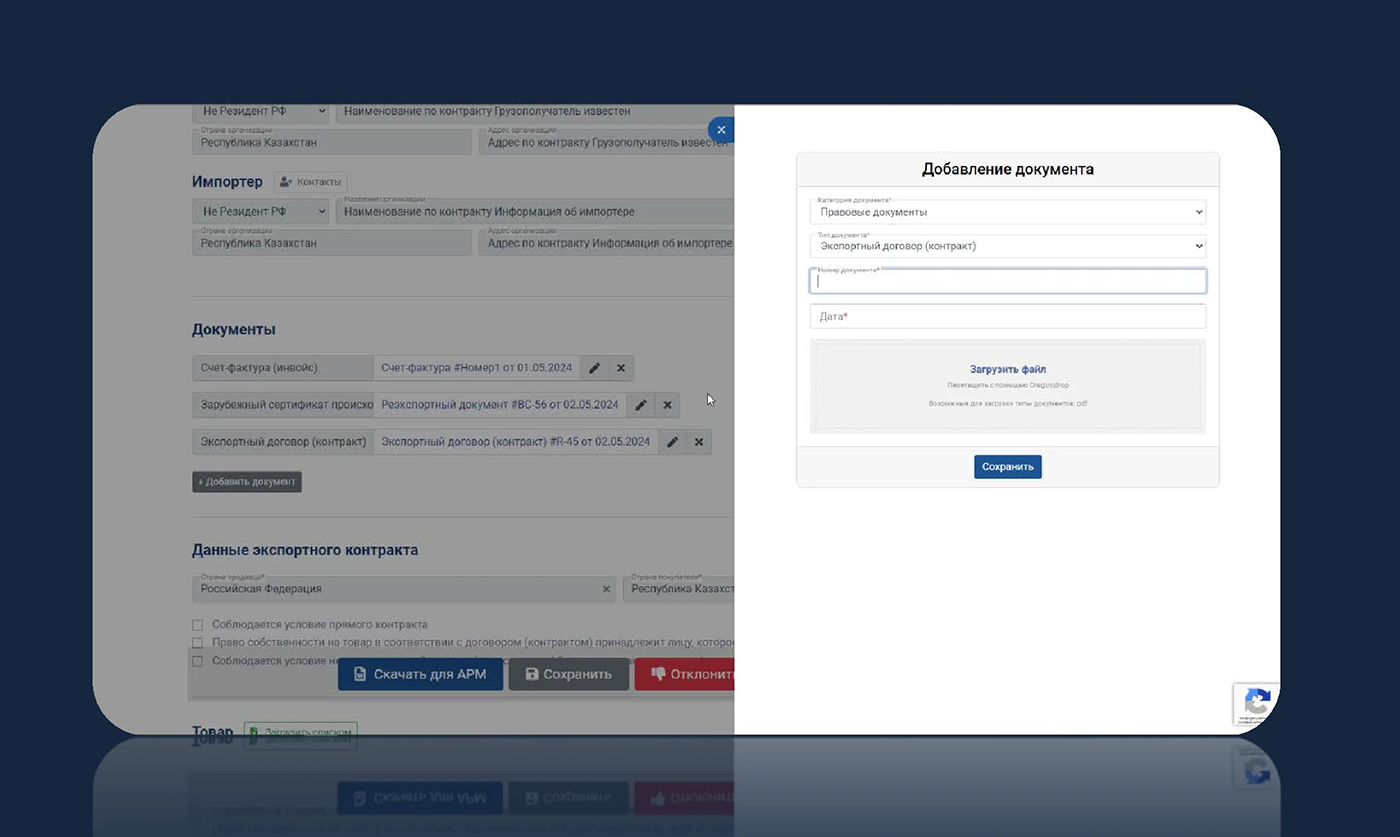Viewport: 1400px width, 837px height.
Task: Delete the Реэкспортный документ #ВС-56 entry
Action: coord(668,405)
